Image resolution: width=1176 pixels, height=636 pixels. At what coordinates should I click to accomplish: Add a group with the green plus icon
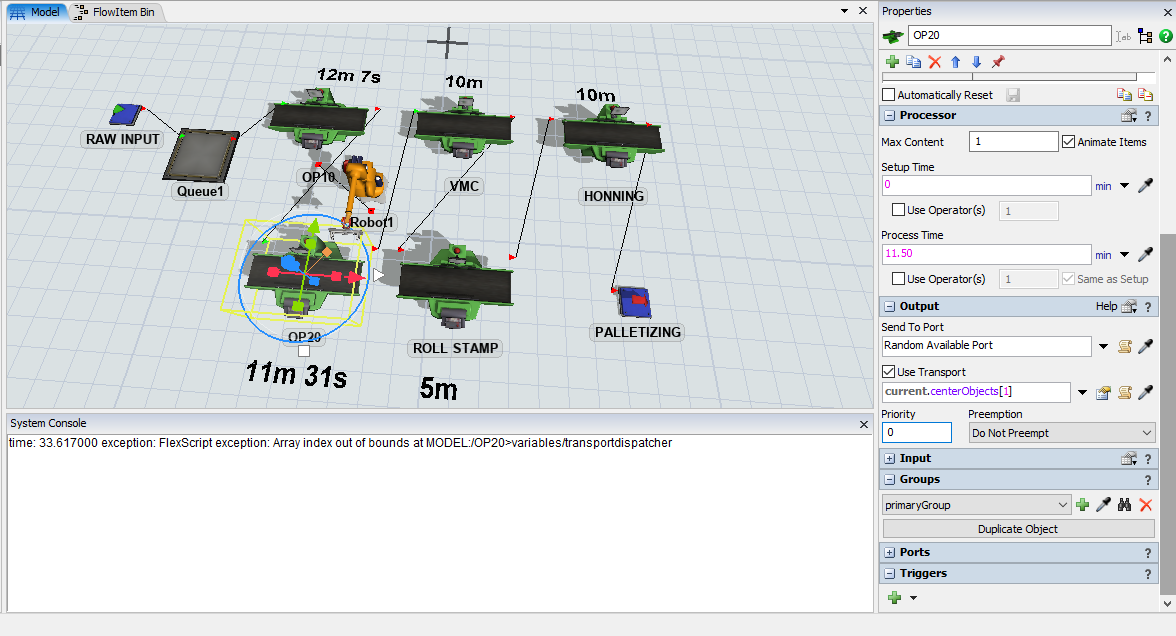click(1082, 505)
